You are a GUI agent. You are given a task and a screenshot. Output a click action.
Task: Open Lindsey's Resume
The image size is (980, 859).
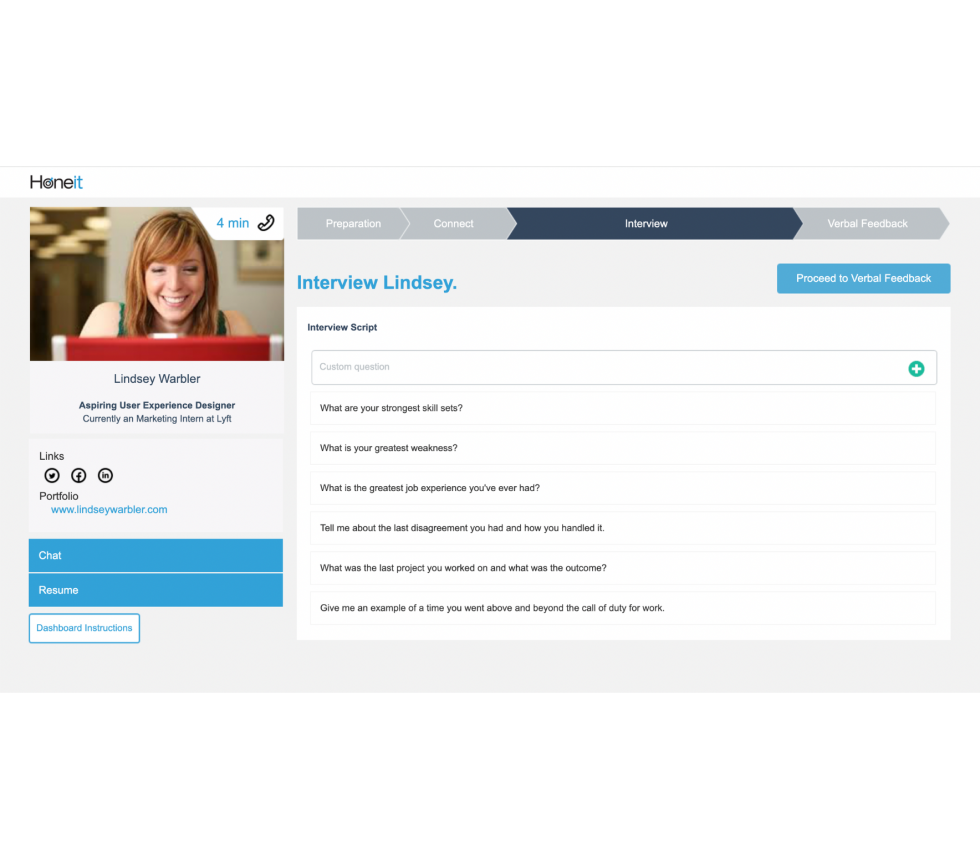coord(155,590)
